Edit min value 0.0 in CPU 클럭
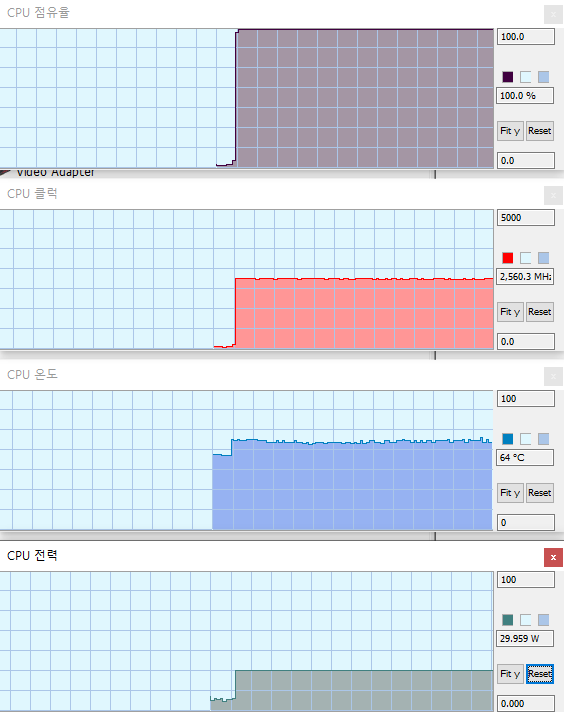Viewport: 564px width, 712px height. (525, 341)
